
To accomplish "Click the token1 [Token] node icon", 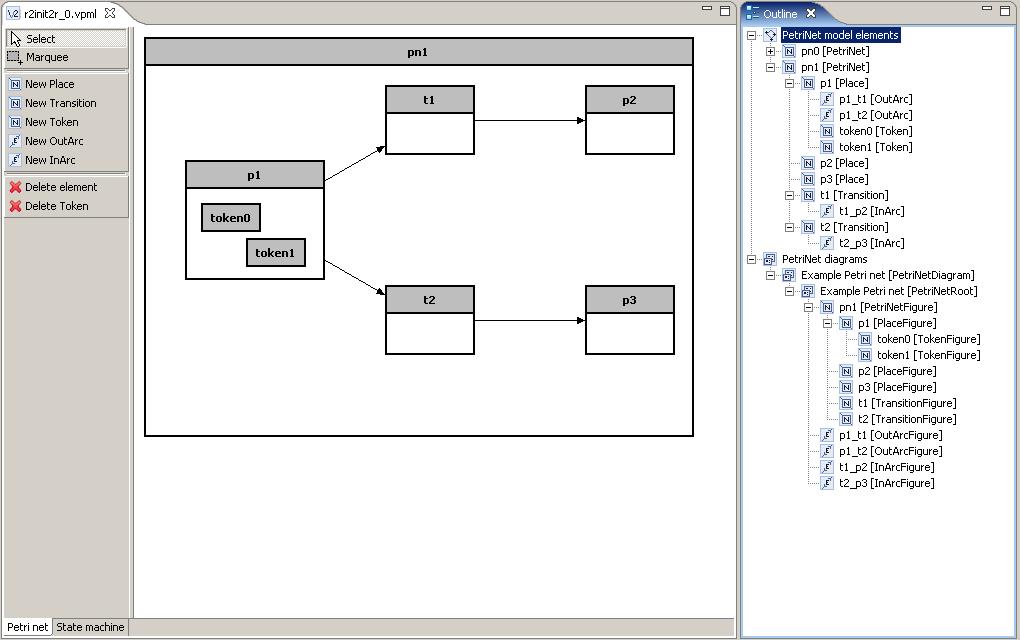I will coord(827,147).
